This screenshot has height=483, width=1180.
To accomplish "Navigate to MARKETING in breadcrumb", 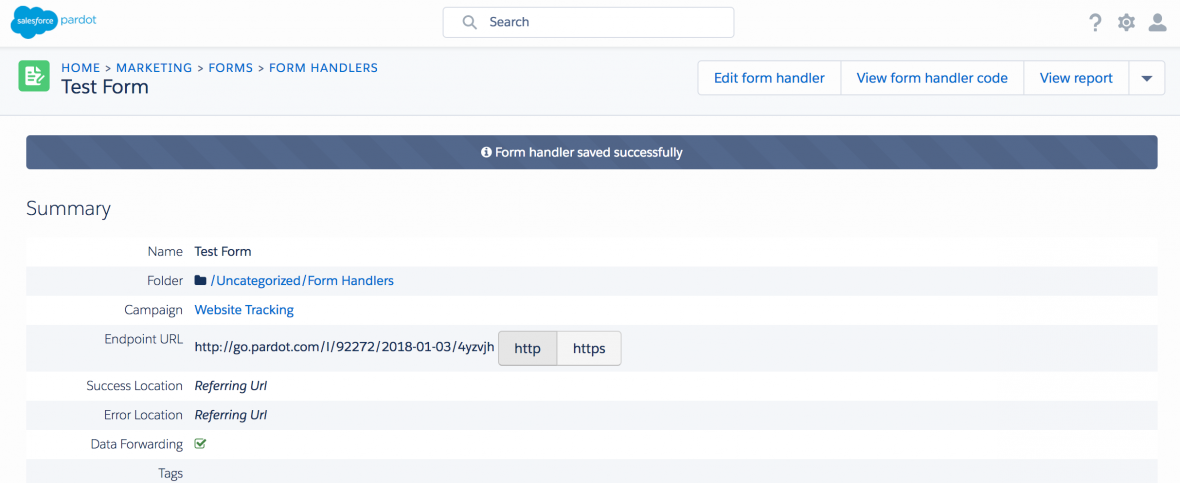I will [x=154, y=68].
